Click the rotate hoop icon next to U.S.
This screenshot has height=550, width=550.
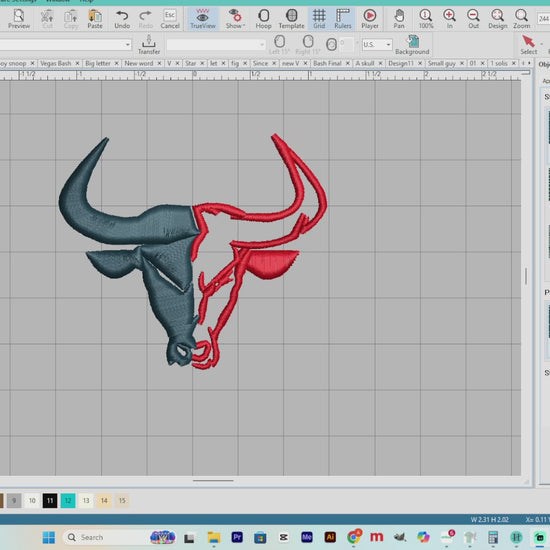pyautogui.click(x=331, y=44)
